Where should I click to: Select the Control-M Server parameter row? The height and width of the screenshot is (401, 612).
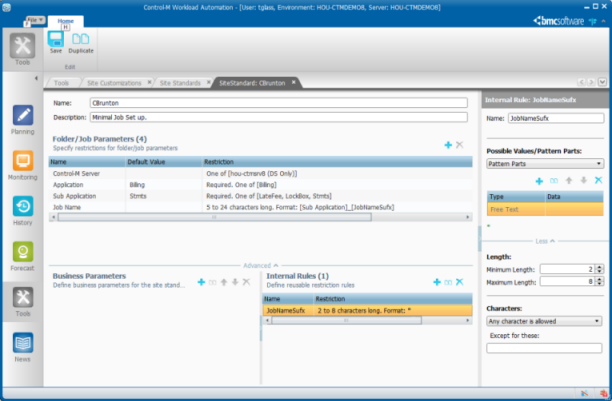point(260,173)
